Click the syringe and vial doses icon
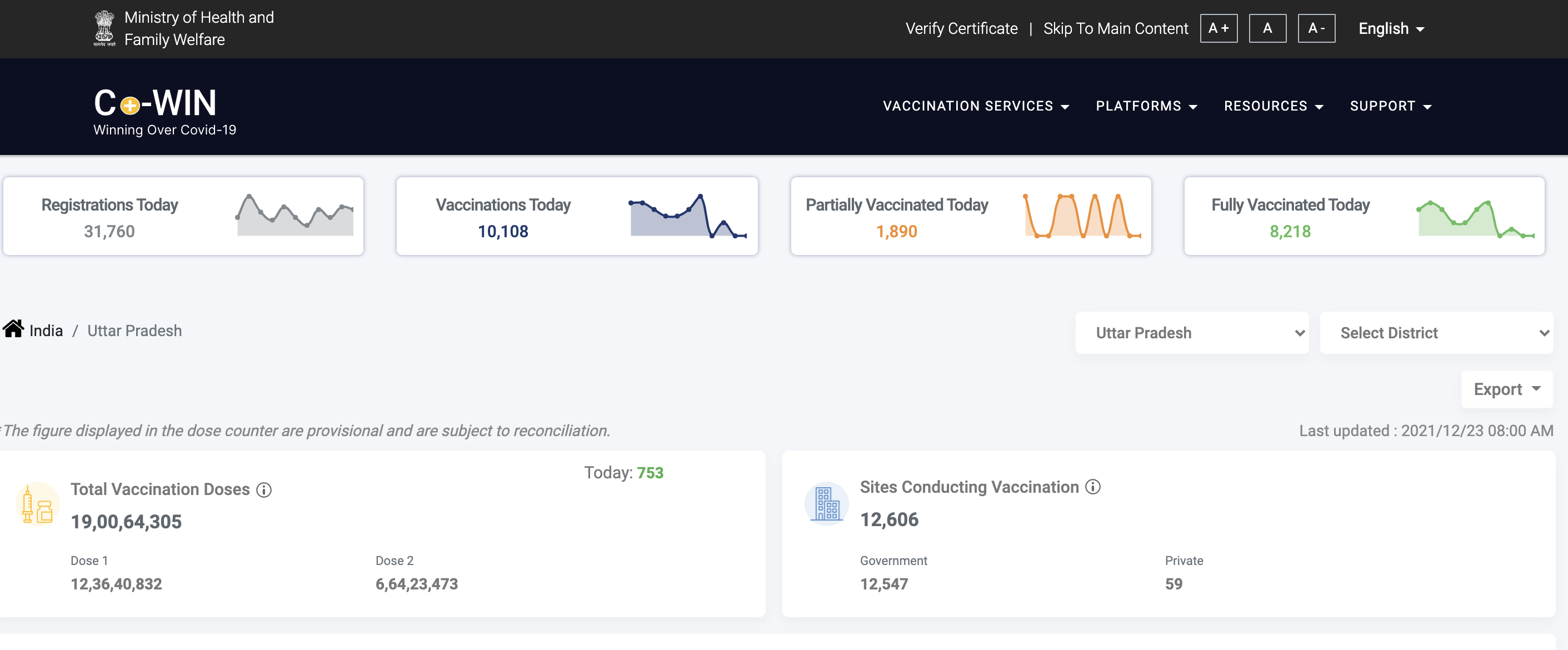 pos(37,504)
